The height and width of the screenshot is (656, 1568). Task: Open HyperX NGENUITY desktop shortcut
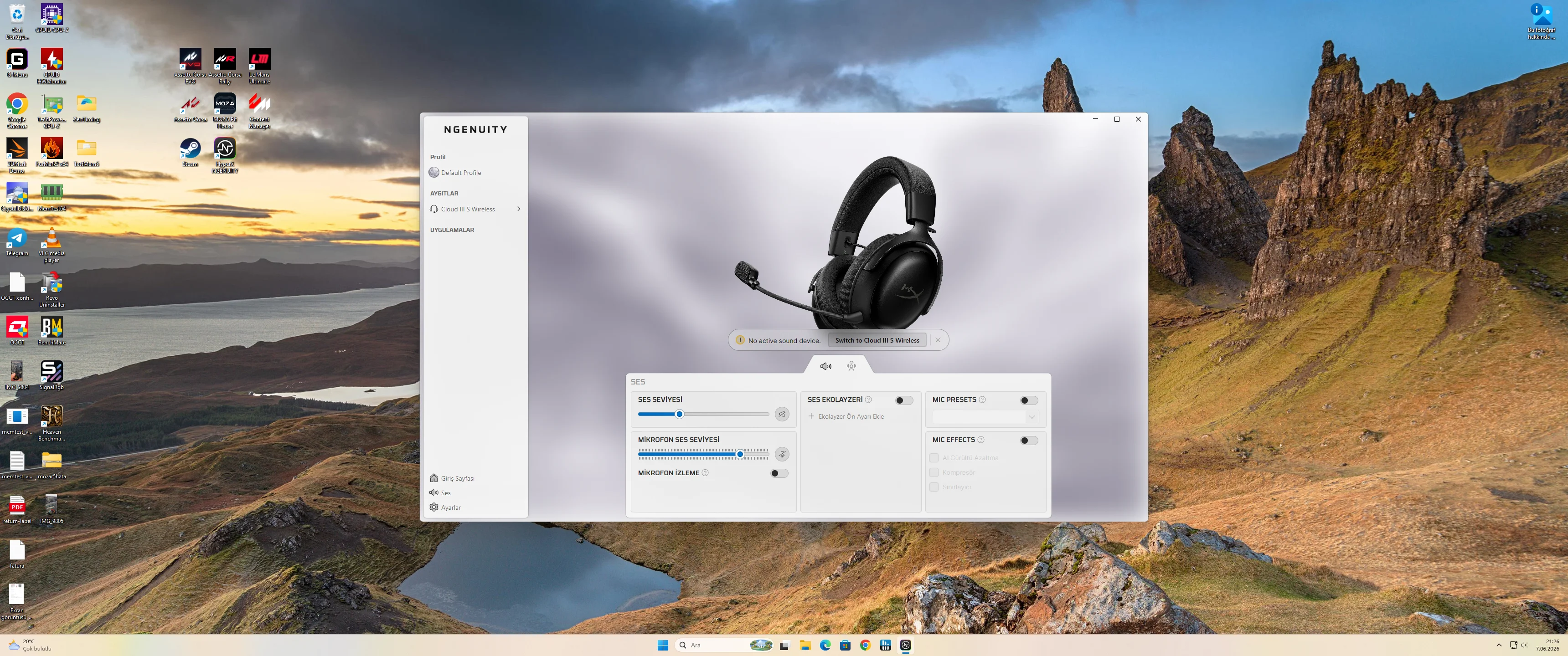pyautogui.click(x=225, y=155)
